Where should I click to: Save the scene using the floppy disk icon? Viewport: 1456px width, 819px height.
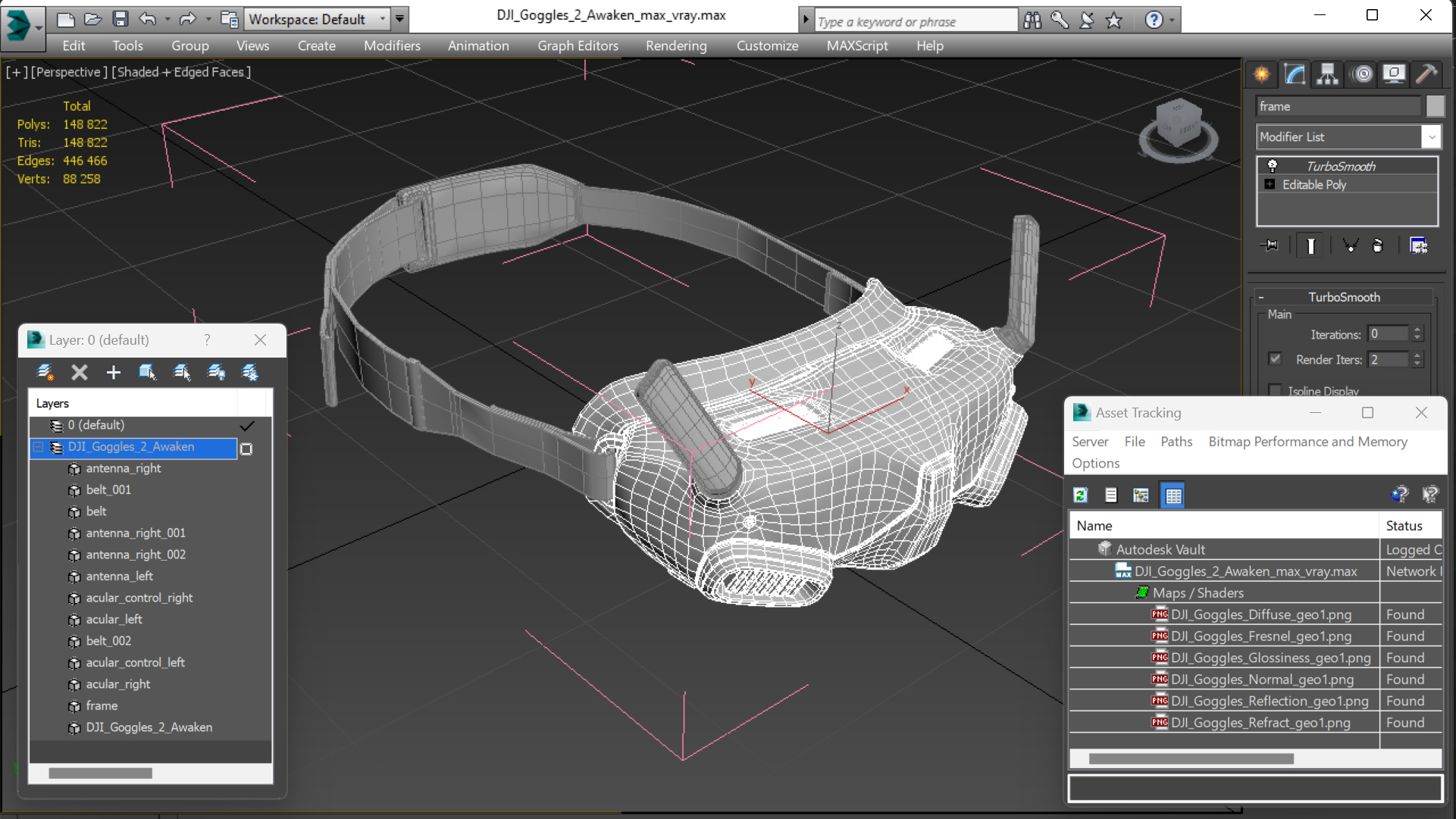click(121, 19)
